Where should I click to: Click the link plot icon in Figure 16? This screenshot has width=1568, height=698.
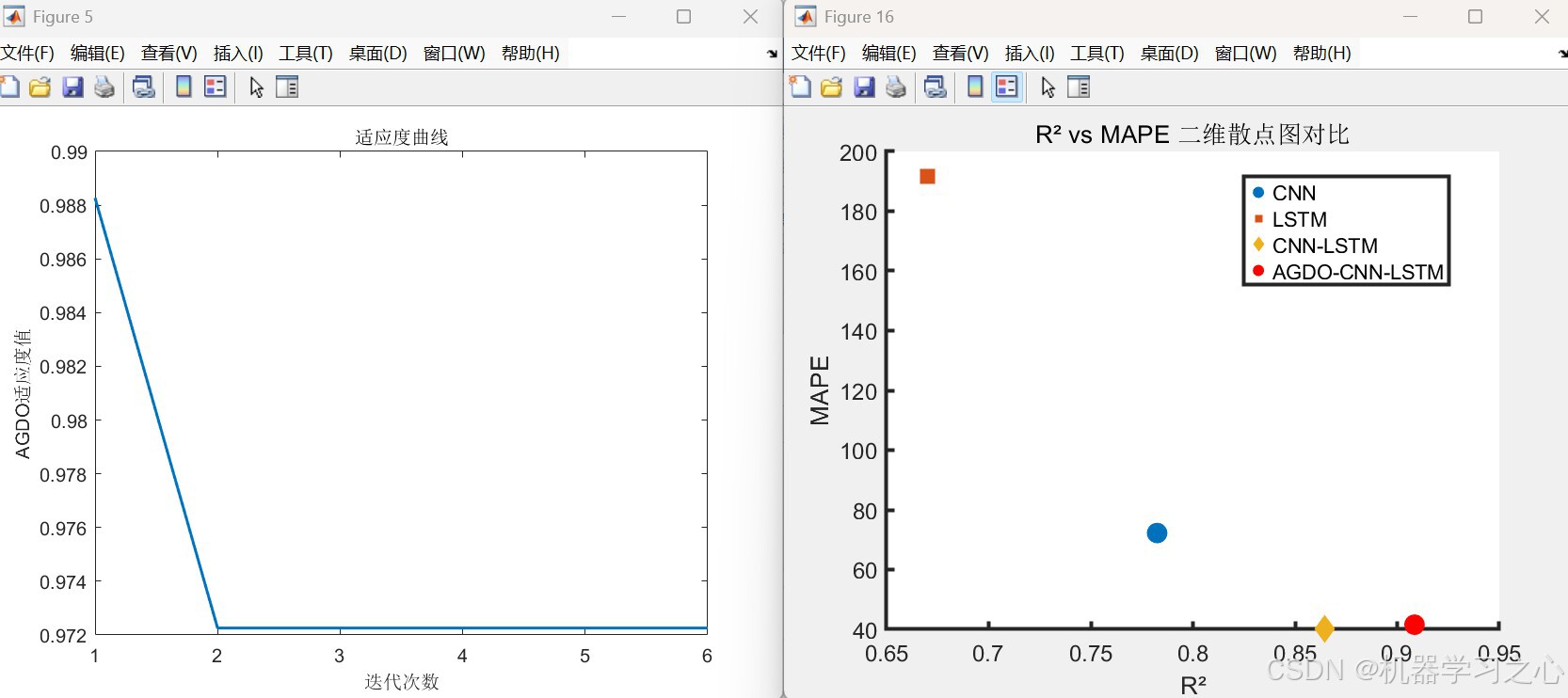[x=935, y=87]
